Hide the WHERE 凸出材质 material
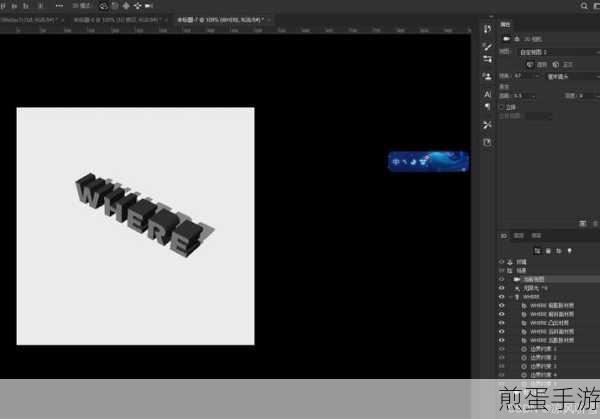Screen dimensions: 600x419 (x=501, y=323)
